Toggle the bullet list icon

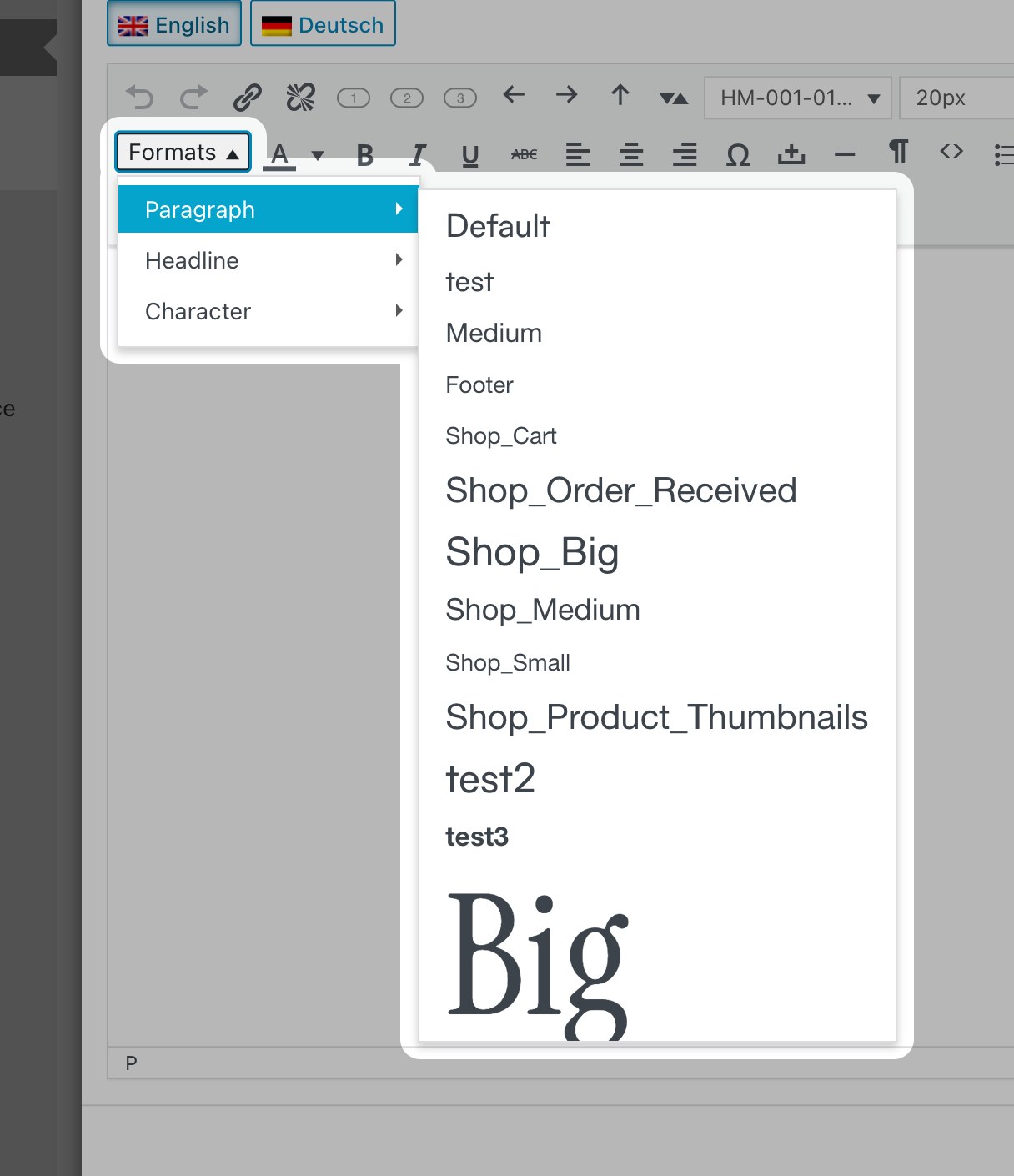1004,155
